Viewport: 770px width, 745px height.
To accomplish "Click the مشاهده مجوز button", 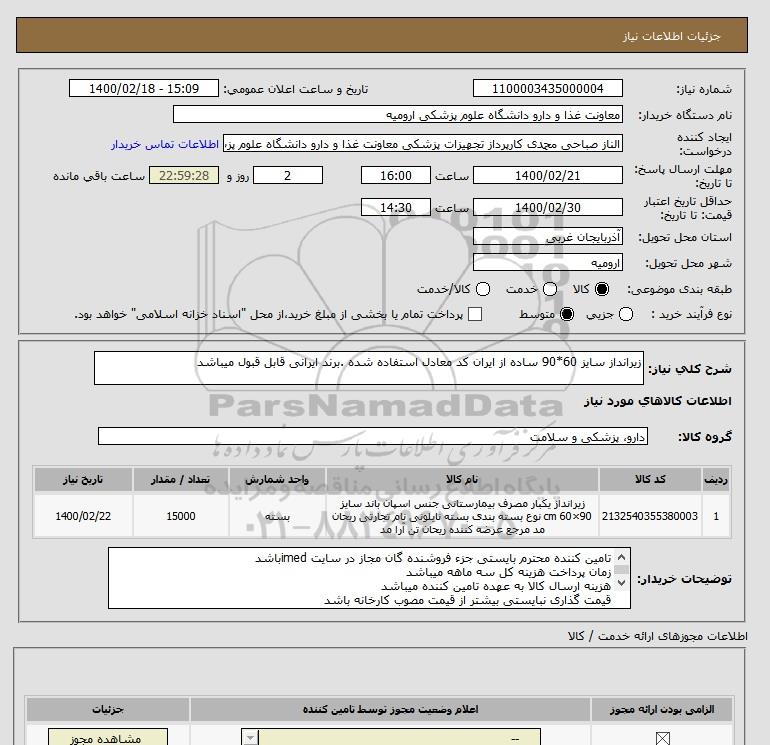I will point(108,737).
